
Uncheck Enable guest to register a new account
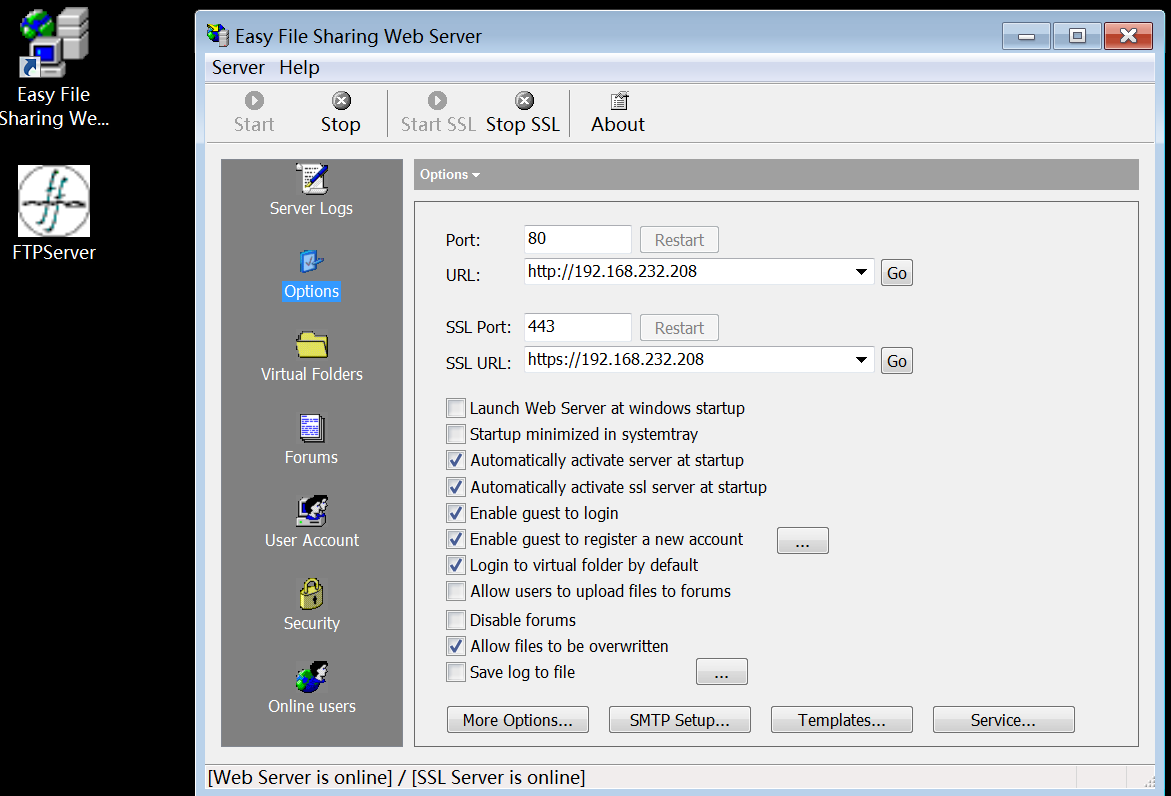(x=456, y=539)
